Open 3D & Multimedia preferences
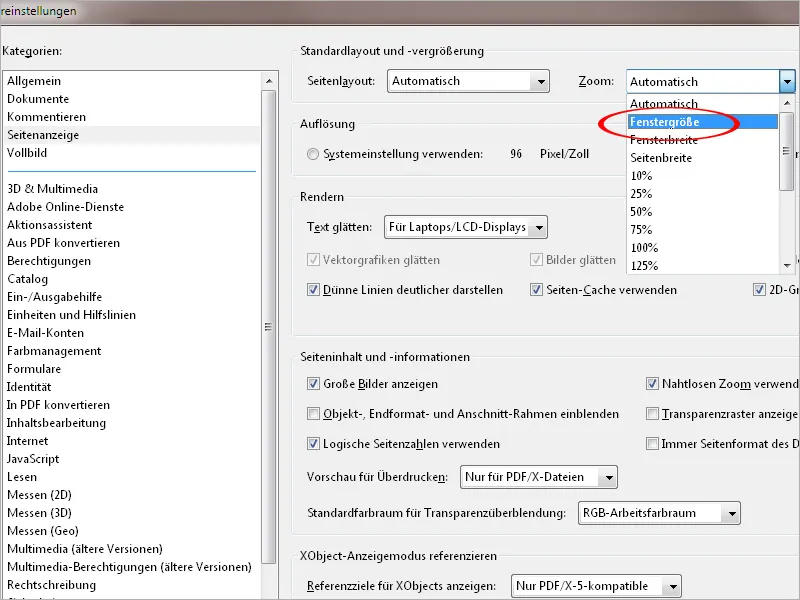This screenshot has height=600, width=800. [53, 189]
